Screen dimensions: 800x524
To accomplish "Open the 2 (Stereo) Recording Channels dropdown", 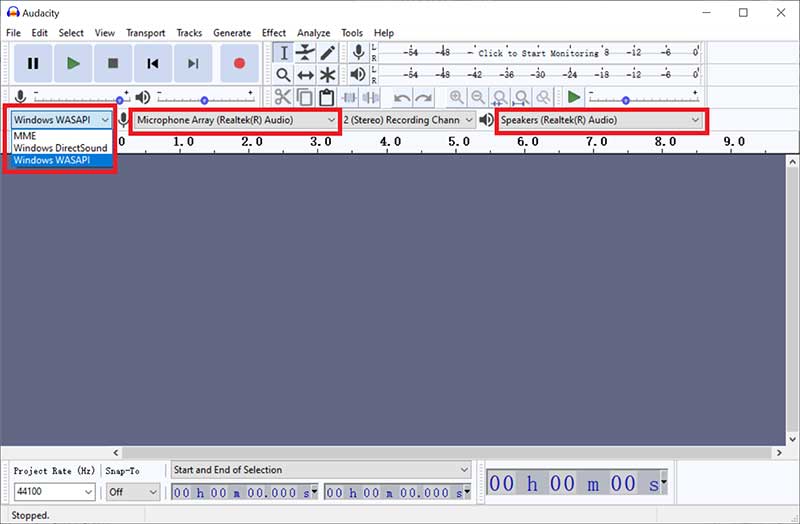I will pyautogui.click(x=408, y=120).
